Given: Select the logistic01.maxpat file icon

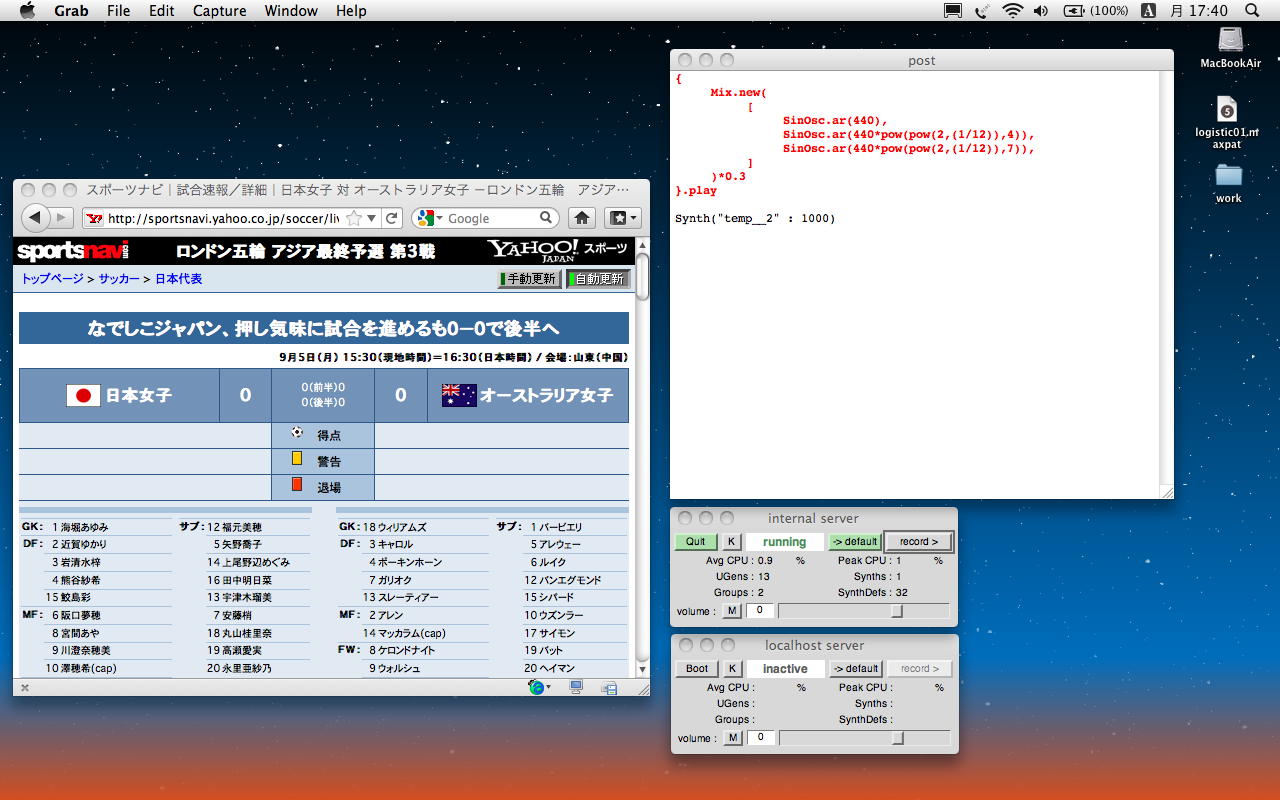Looking at the screenshot, I should 1227,109.
